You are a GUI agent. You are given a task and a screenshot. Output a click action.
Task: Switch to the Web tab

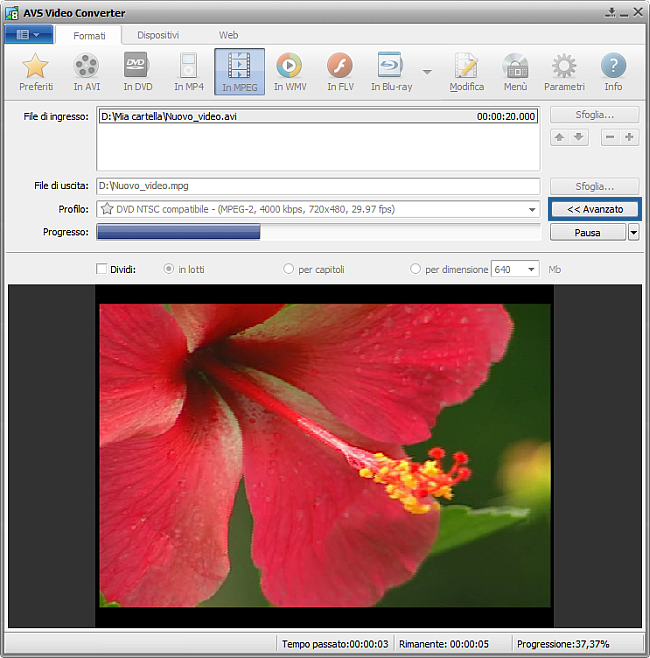coord(229,35)
